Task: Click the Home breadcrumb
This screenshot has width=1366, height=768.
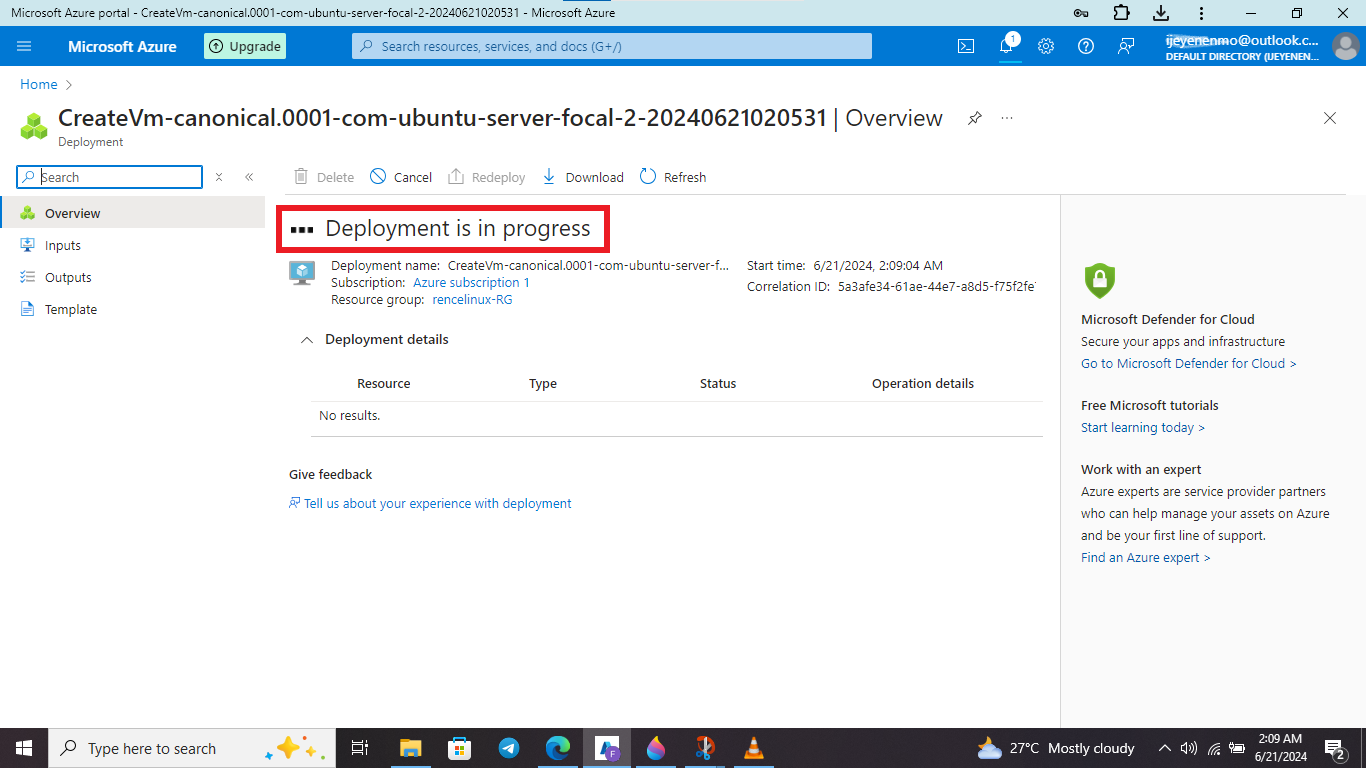Action: click(39, 85)
